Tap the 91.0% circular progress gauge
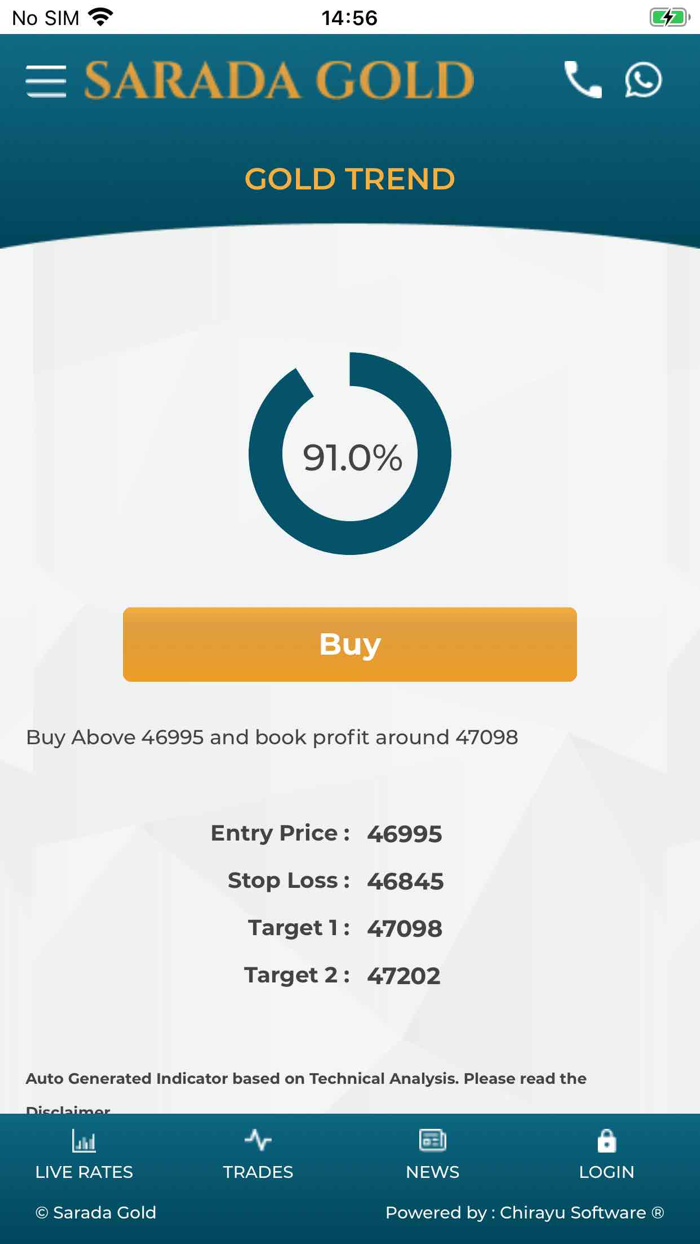700x1244 pixels. click(350, 455)
